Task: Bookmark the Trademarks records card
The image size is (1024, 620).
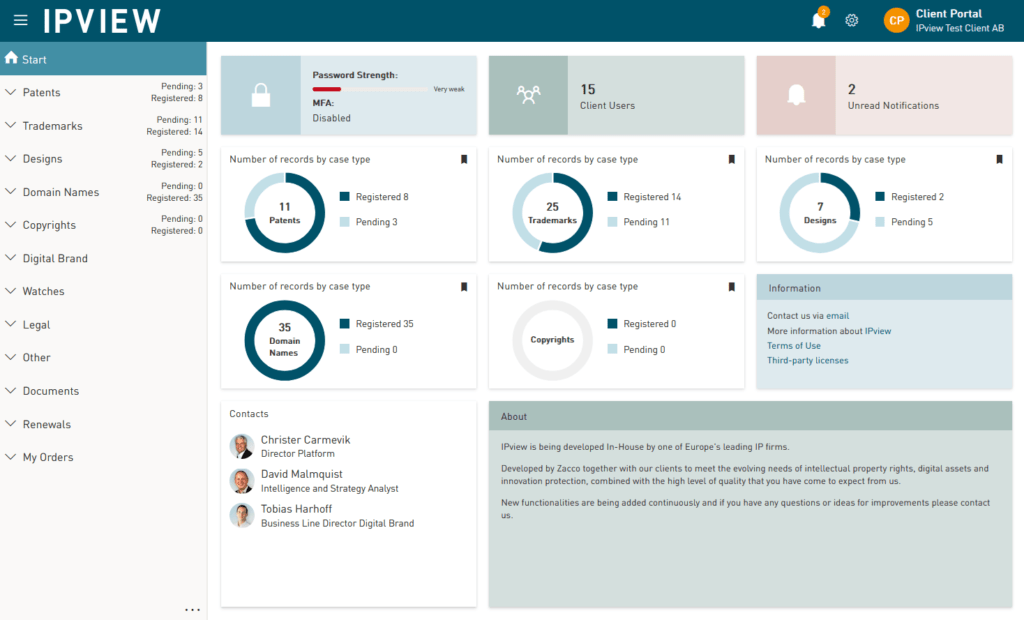Action: click(x=732, y=159)
